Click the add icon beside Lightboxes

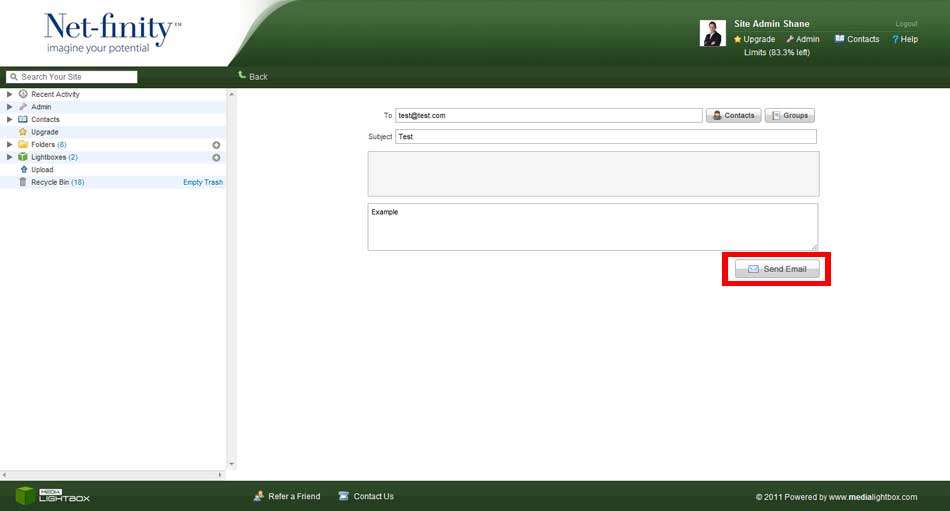tap(216, 157)
